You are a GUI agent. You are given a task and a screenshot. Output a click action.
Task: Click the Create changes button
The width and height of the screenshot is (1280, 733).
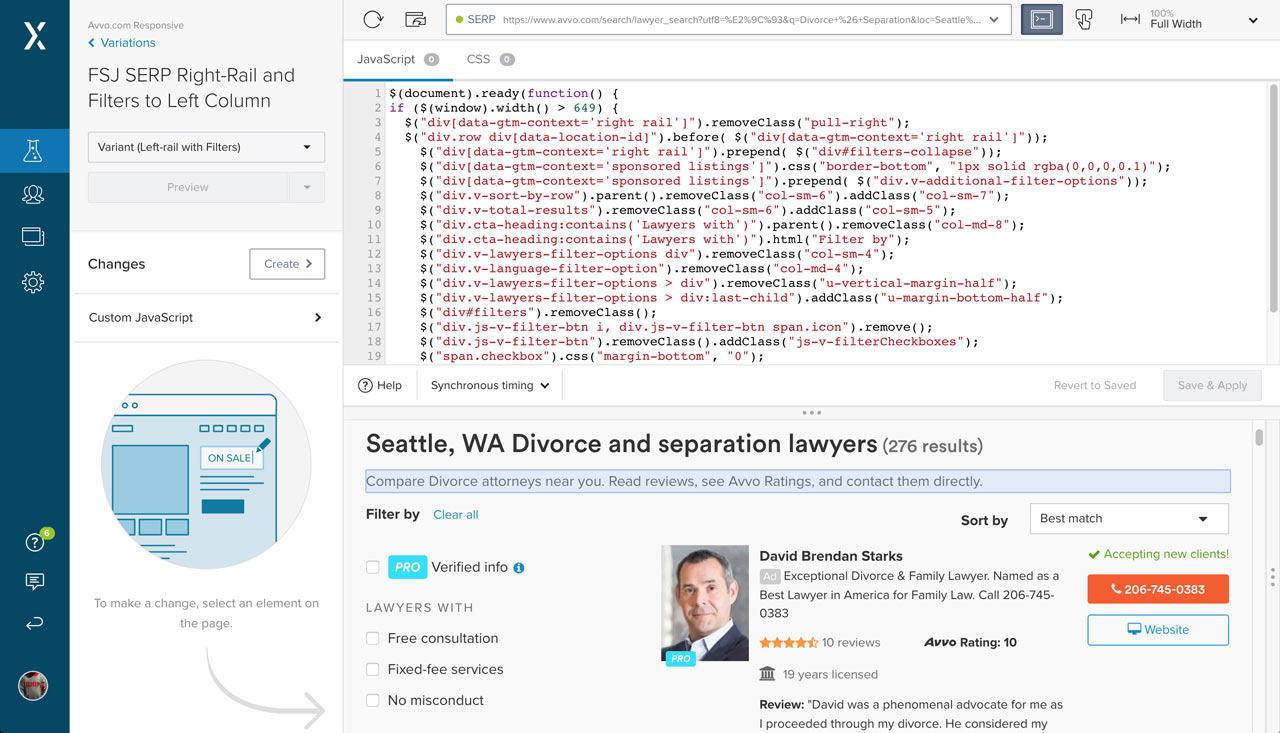[287, 264]
